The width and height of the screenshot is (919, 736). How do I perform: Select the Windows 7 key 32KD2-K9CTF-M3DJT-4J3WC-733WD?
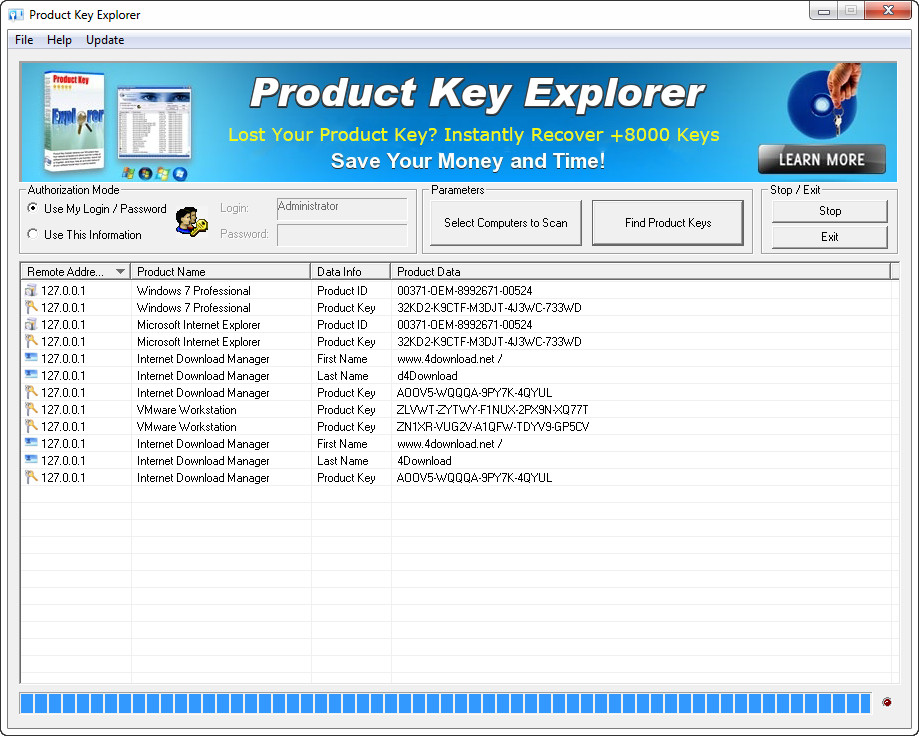(489, 308)
